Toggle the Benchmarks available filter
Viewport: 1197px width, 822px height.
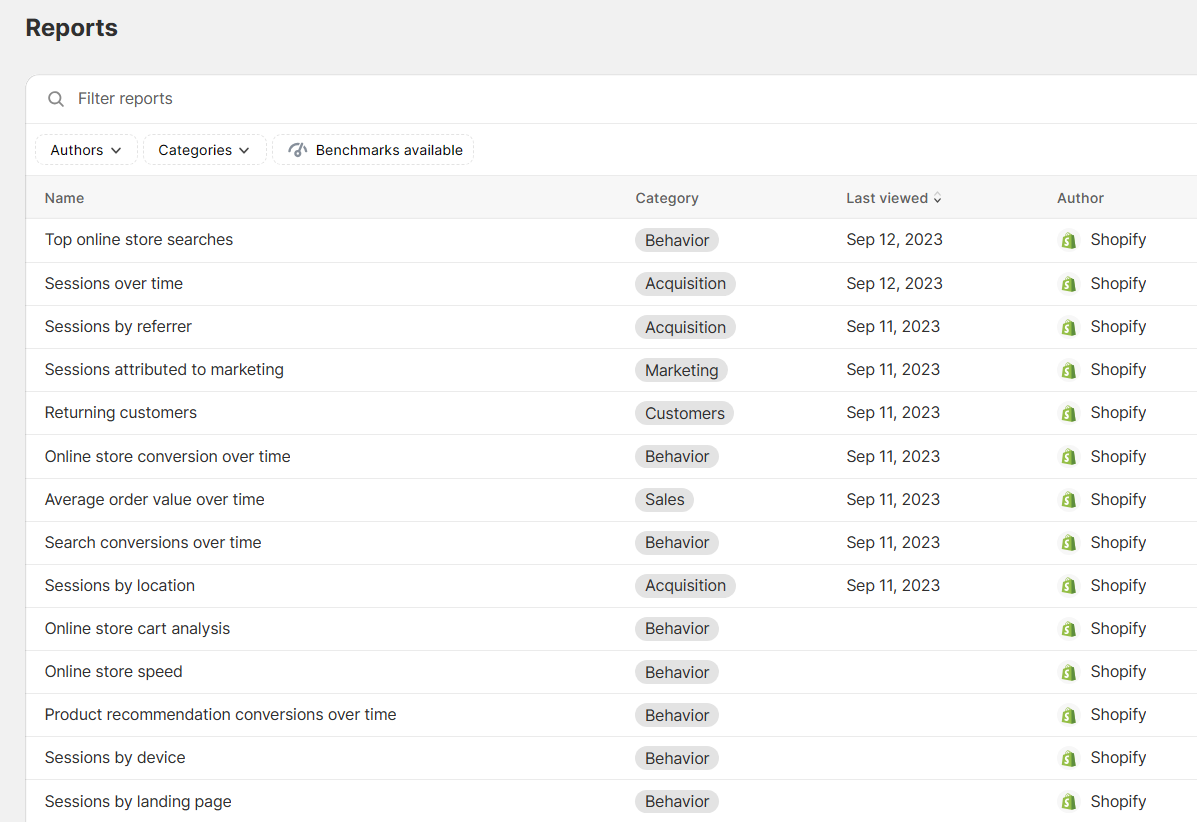[x=373, y=150]
